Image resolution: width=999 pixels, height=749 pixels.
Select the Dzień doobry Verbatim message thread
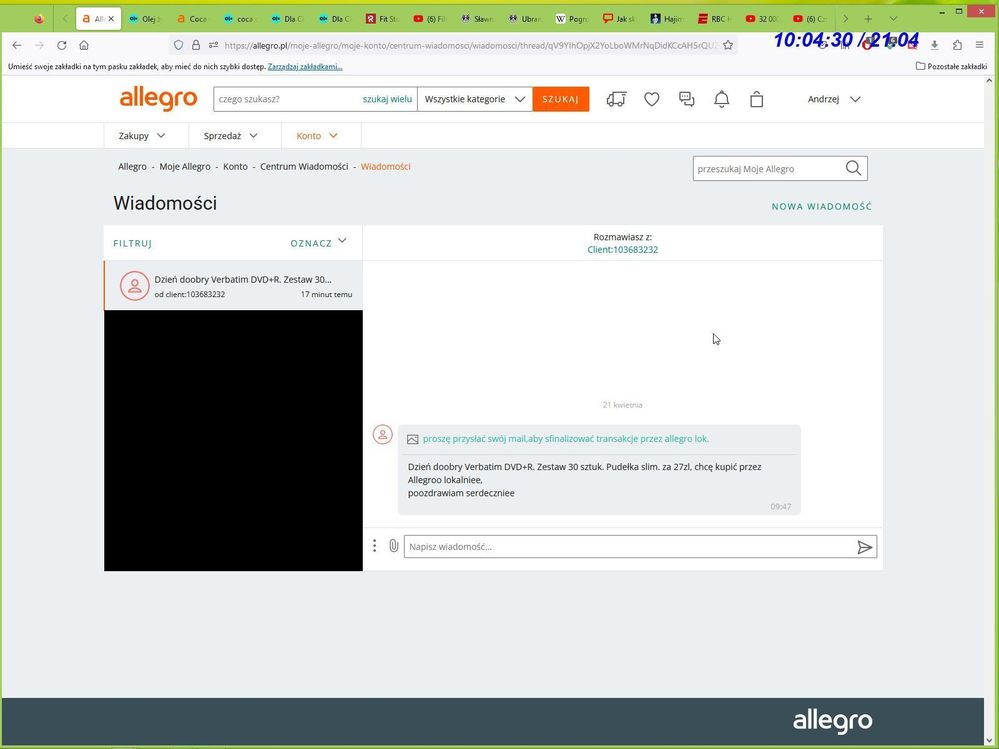[x=242, y=286]
